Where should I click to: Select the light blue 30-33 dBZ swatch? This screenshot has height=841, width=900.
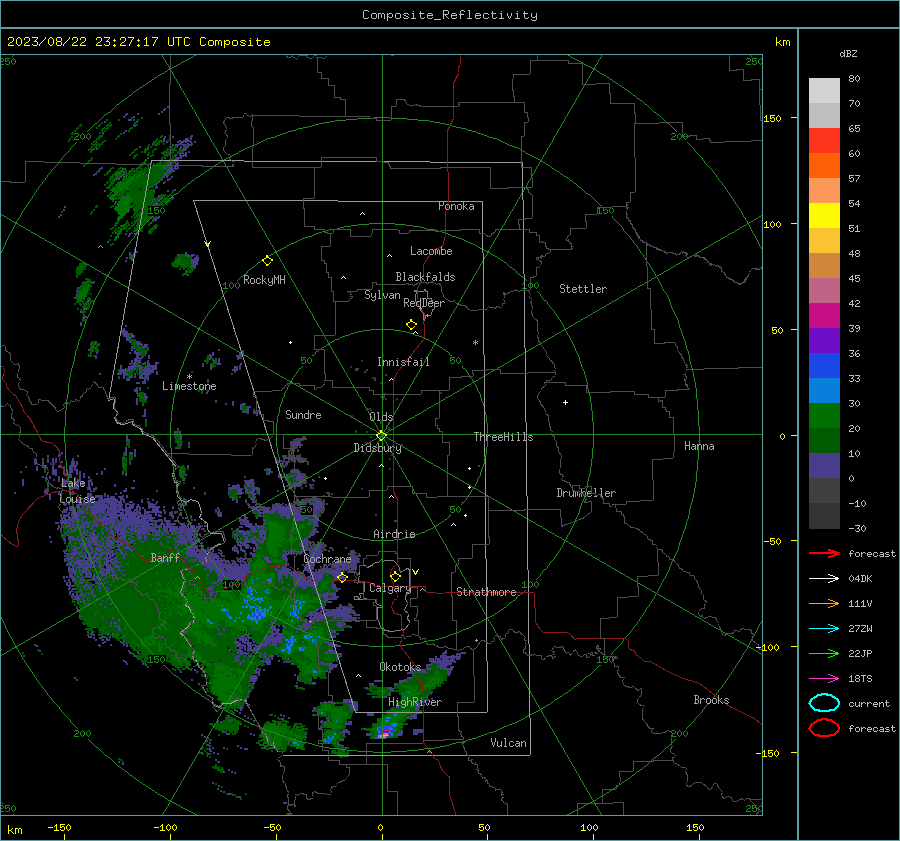click(x=824, y=390)
